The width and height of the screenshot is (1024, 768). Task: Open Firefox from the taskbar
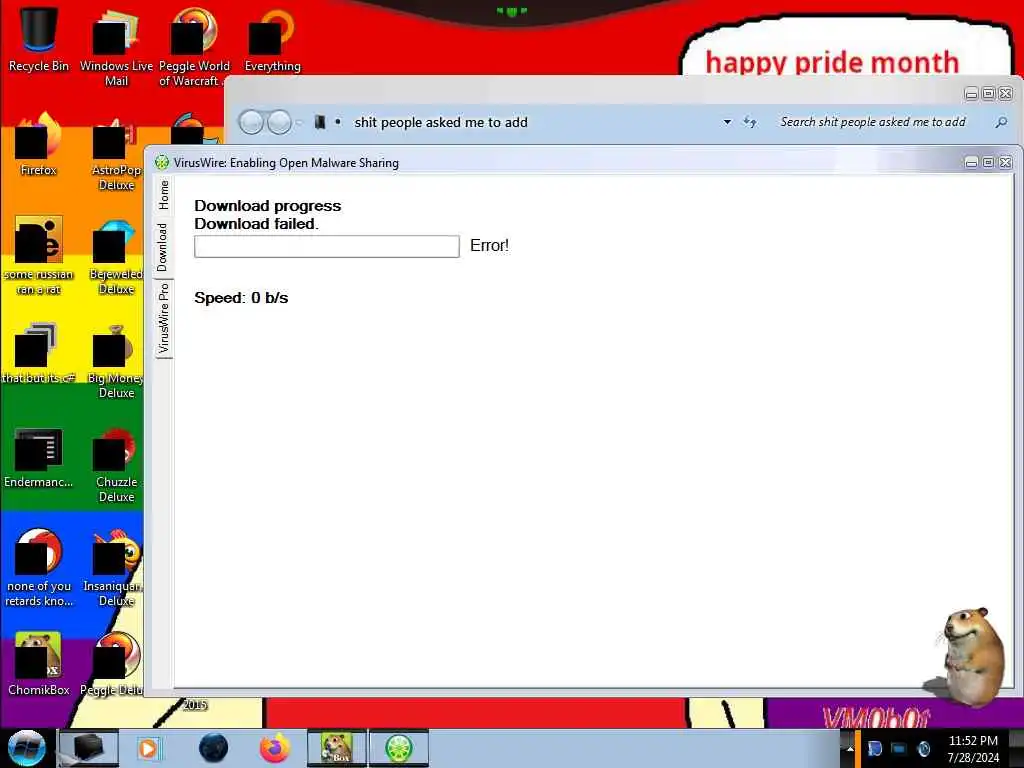(275, 748)
